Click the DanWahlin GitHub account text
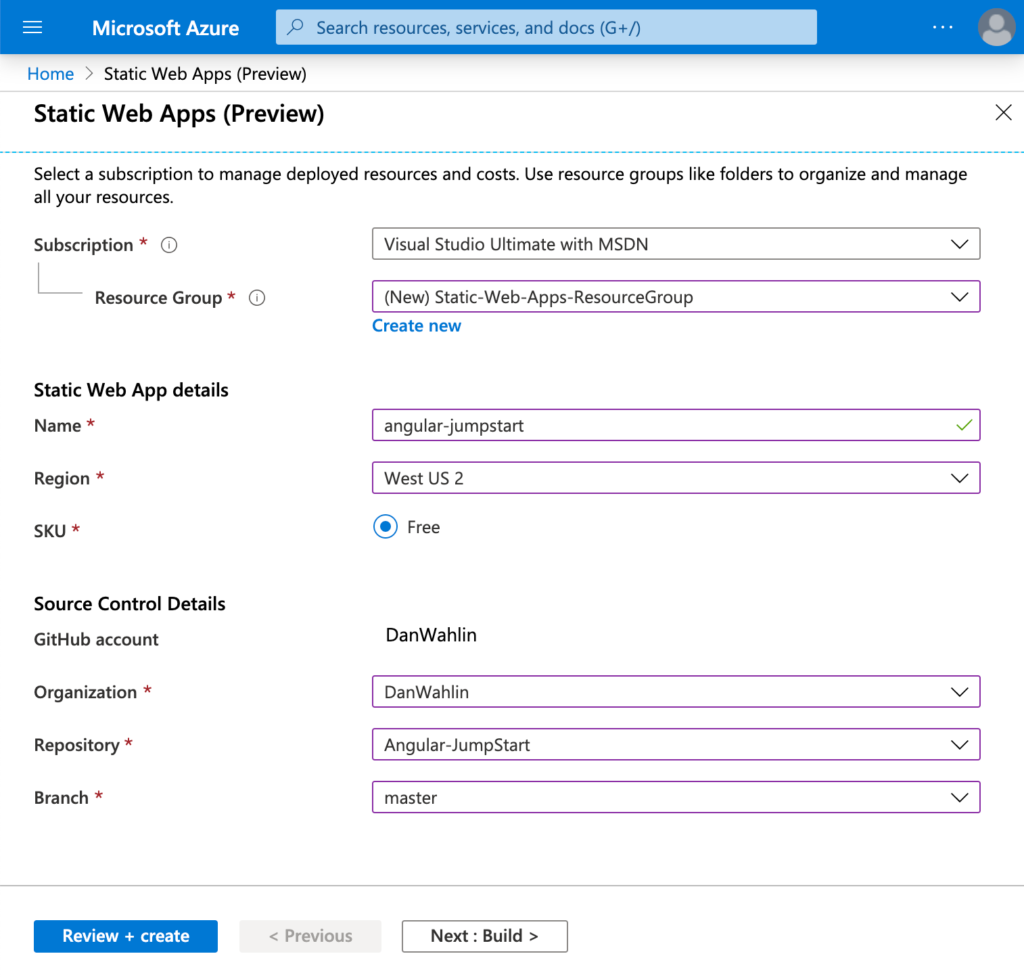The height and width of the screenshot is (977, 1024). click(x=431, y=635)
